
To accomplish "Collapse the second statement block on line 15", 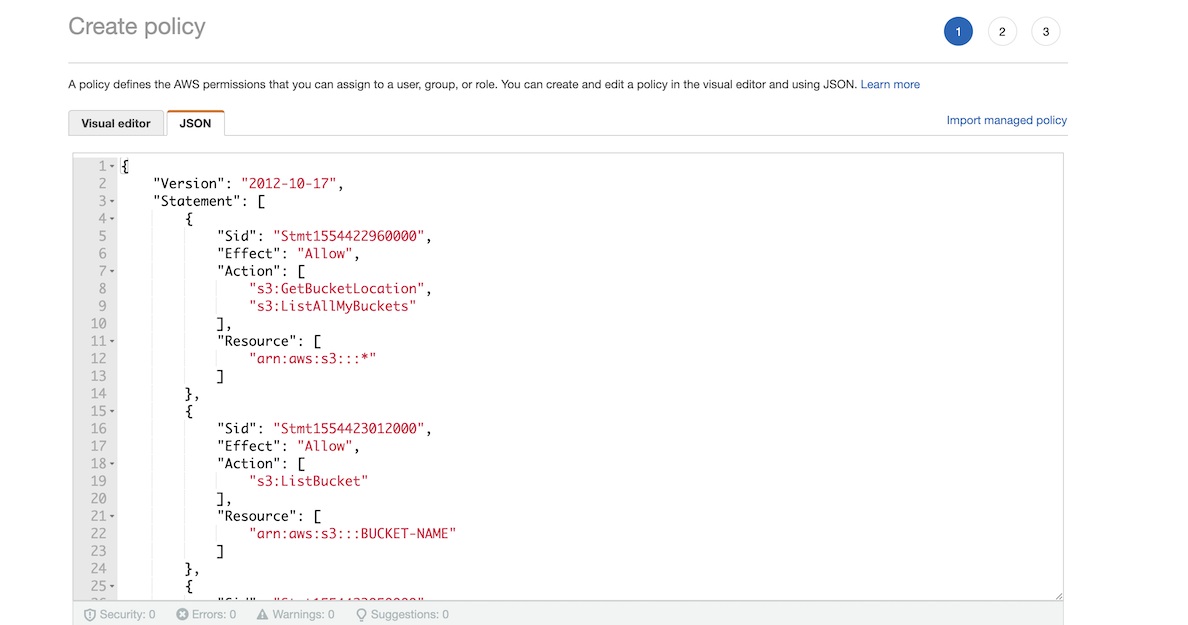I will pos(112,411).
